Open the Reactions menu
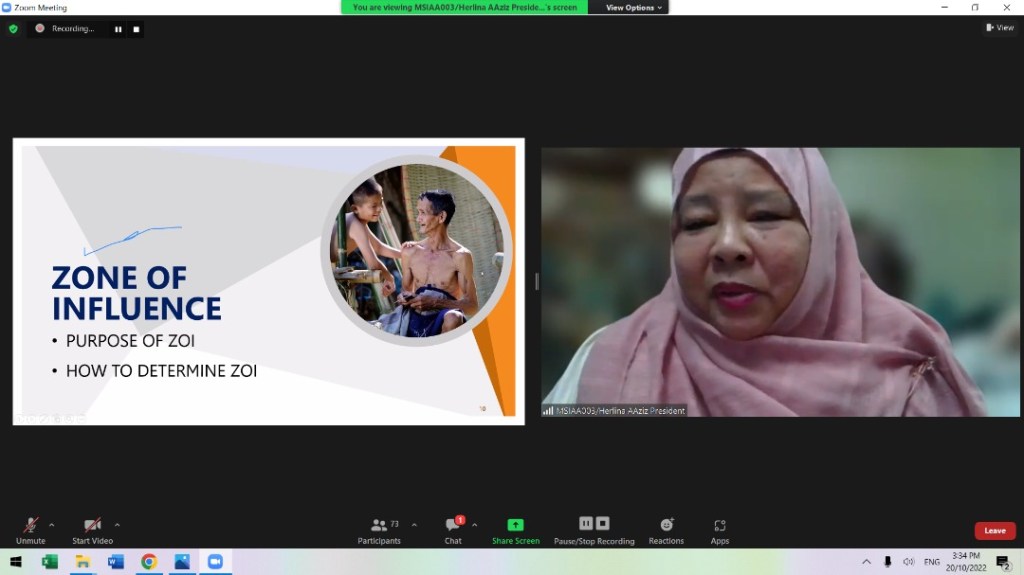 coord(666,530)
